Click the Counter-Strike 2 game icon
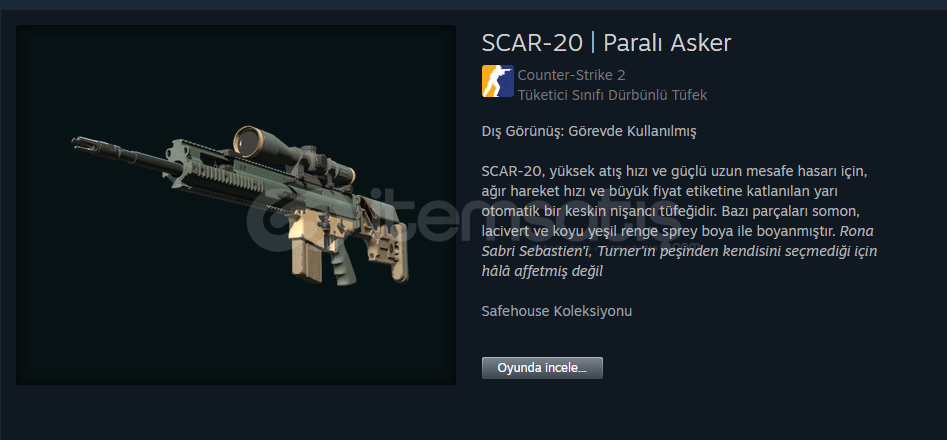This screenshot has width=947, height=440. 498,81
